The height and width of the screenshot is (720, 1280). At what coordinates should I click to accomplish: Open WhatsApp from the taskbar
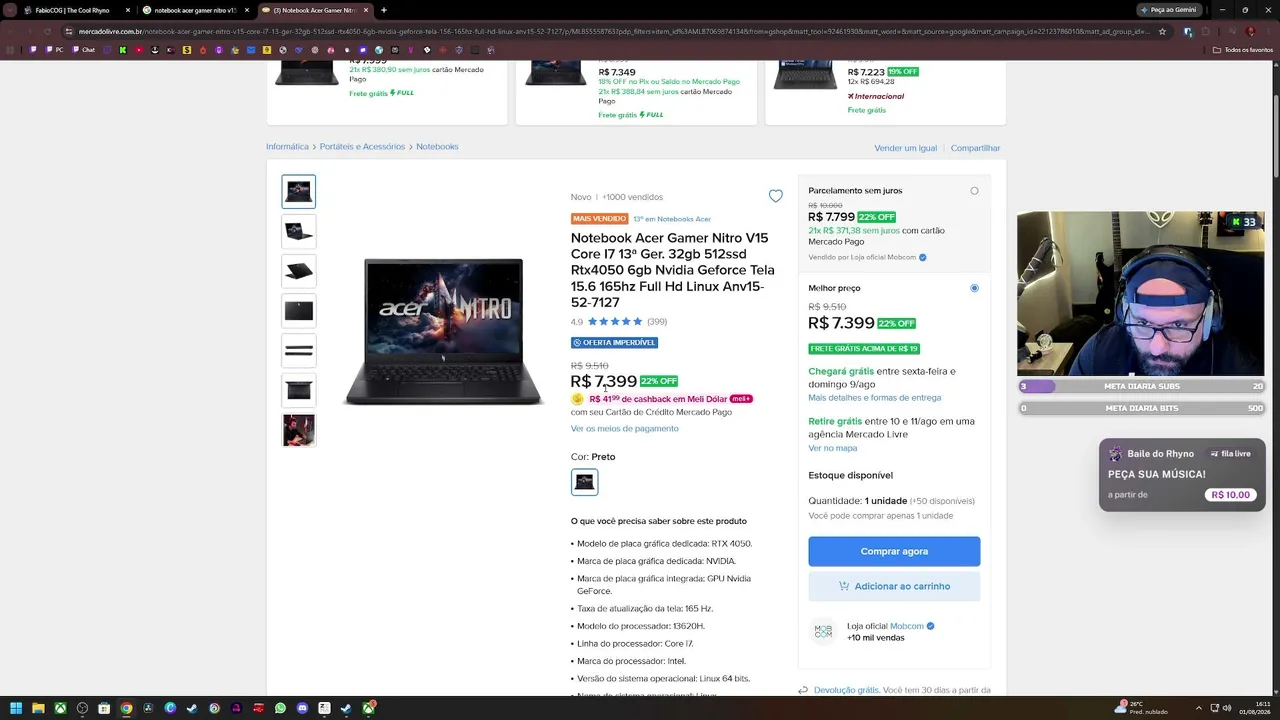click(x=280, y=708)
